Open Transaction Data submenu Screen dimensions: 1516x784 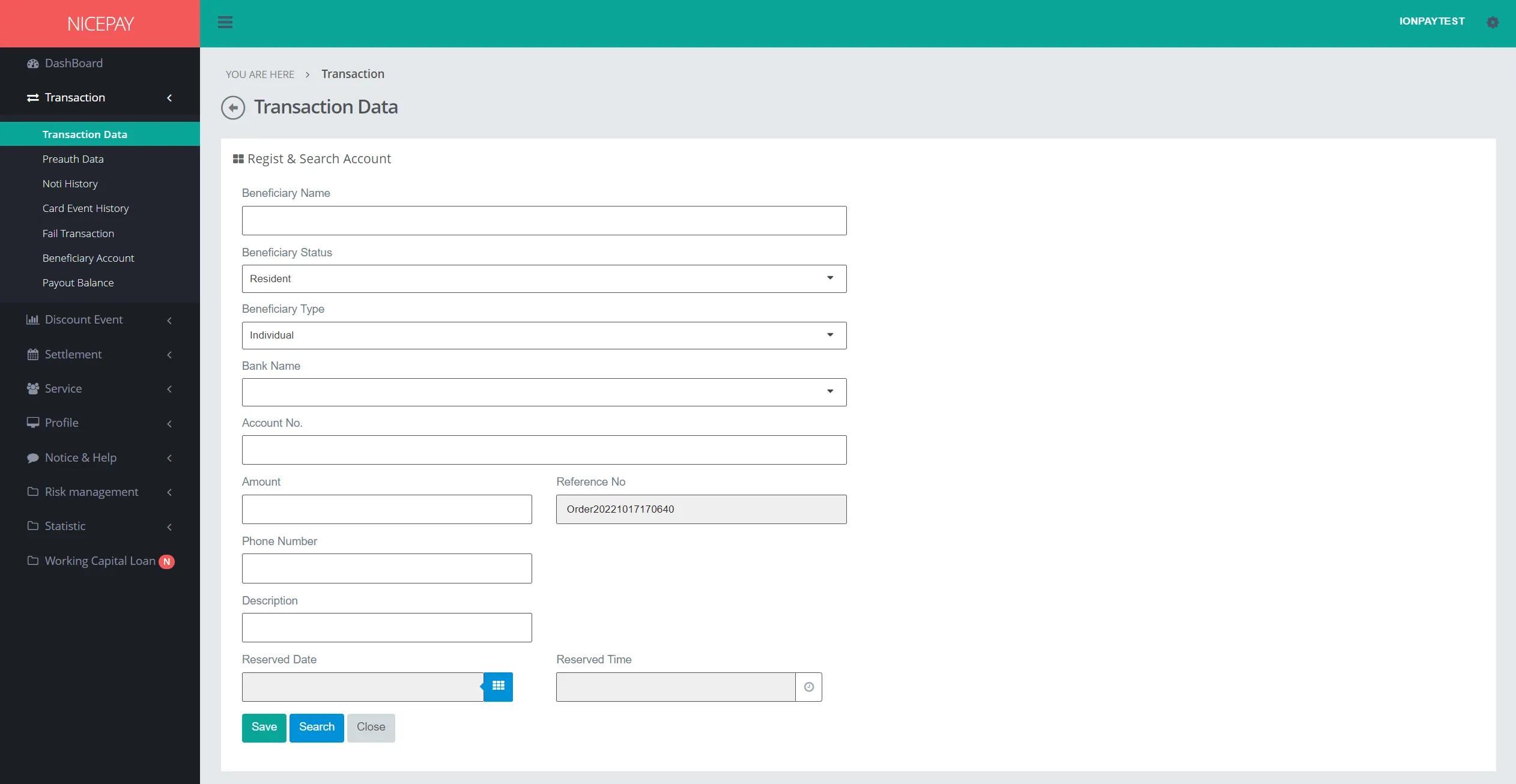(x=84, y=133)
